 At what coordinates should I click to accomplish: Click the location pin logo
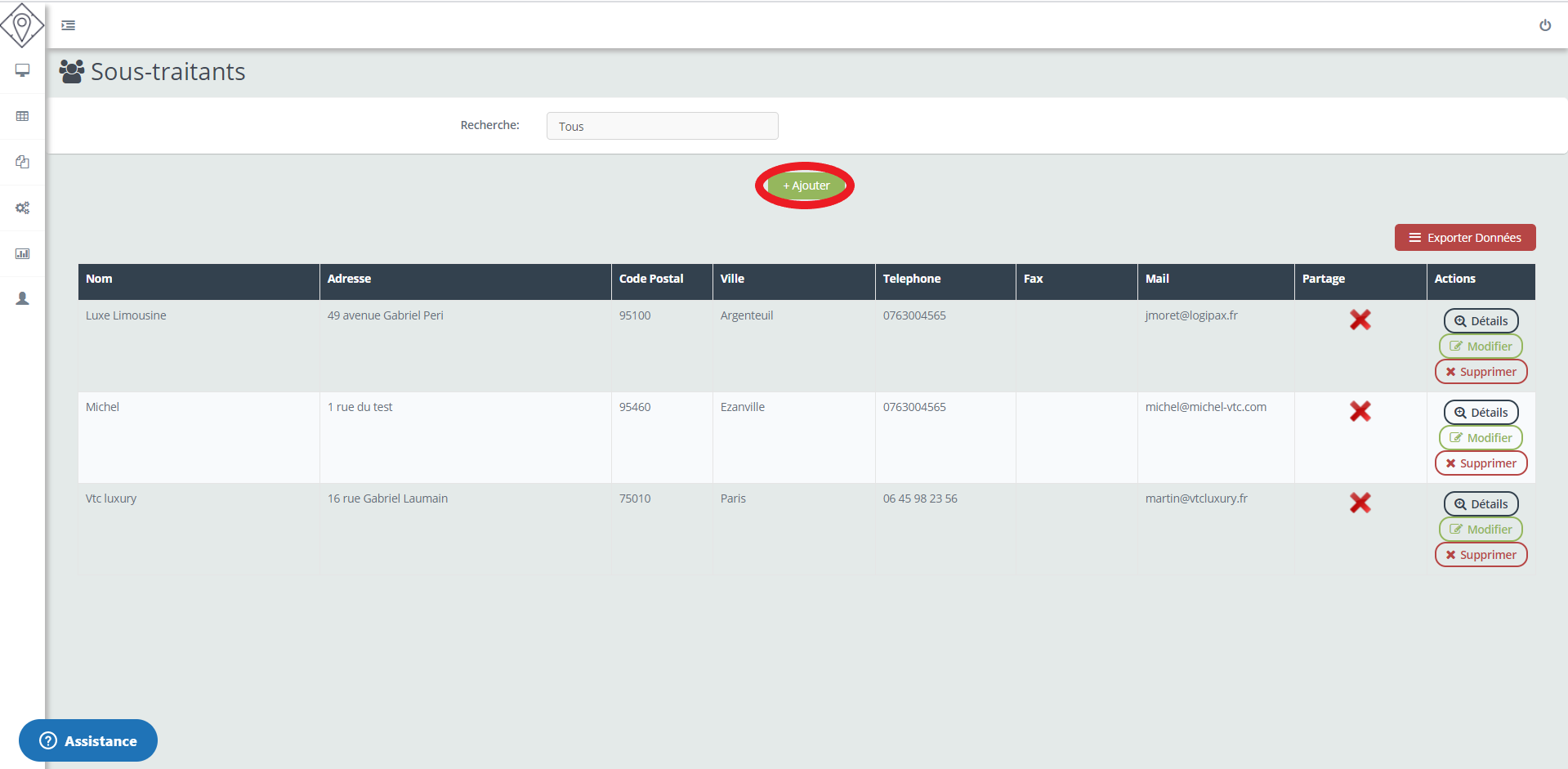coord(22,25)
